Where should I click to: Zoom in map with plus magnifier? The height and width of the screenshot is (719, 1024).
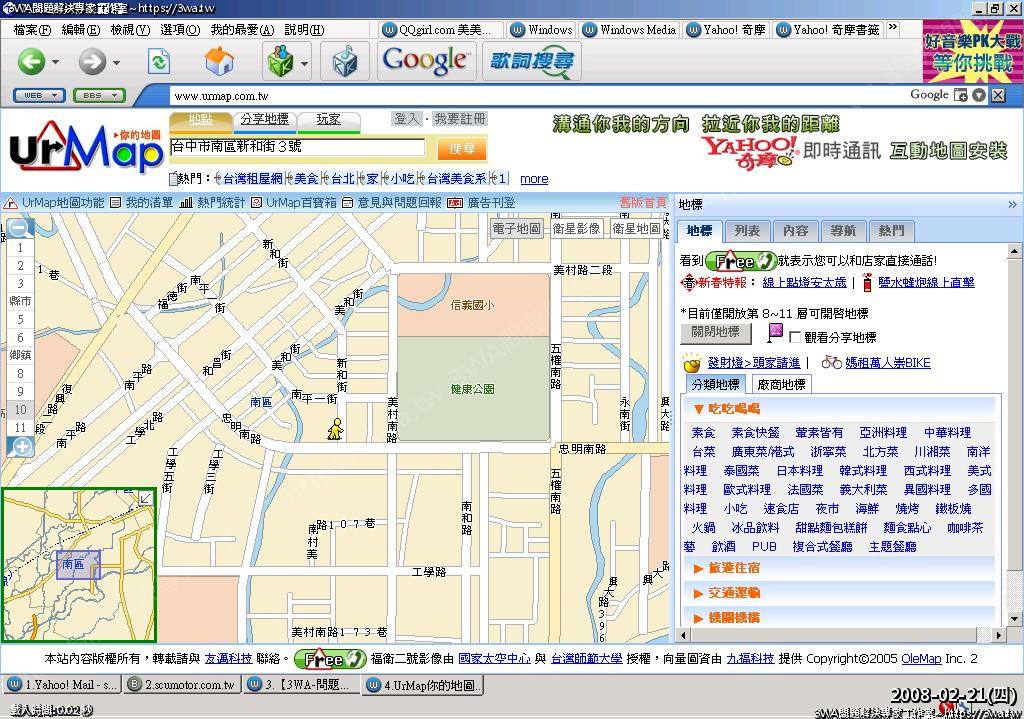coord(20,447)
